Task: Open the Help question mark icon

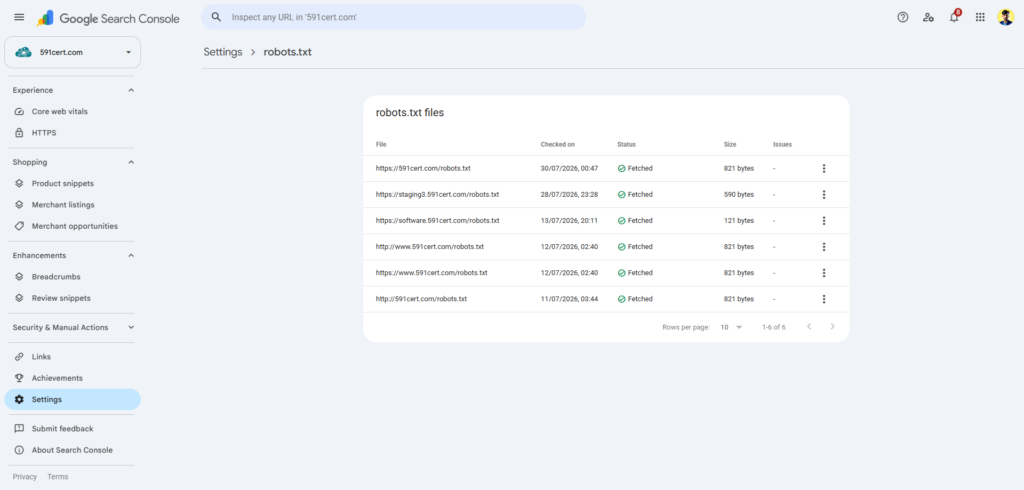Action: [x=903, y=18]
